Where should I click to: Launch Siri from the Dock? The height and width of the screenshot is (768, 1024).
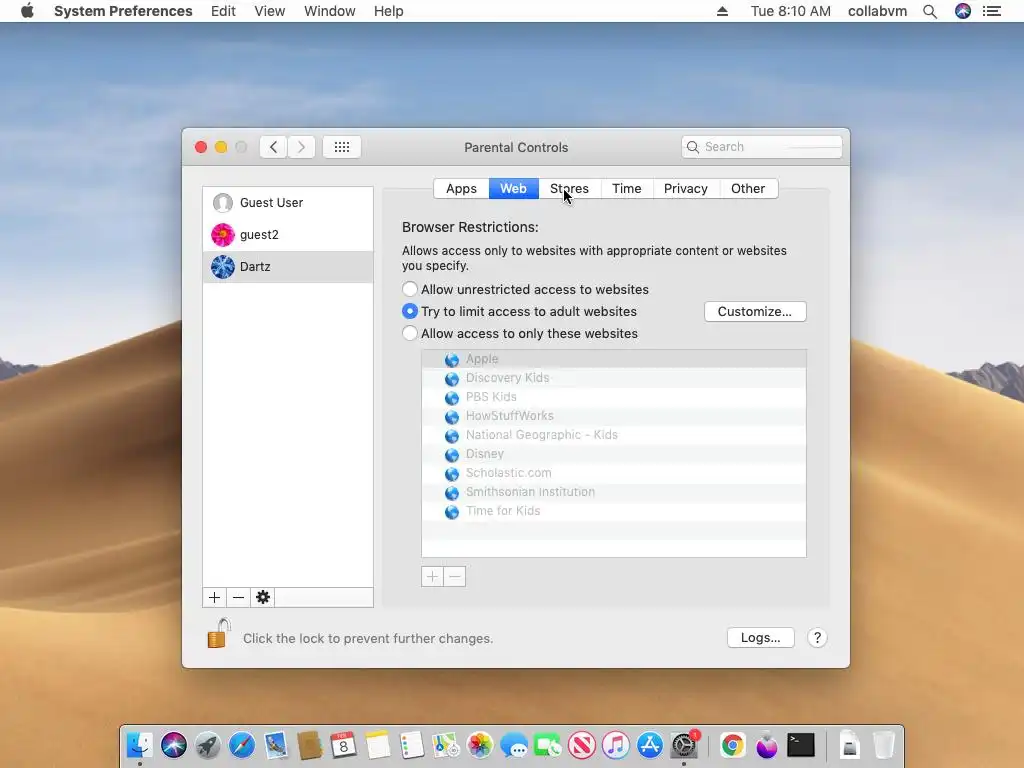pyautogui.click(x=174, y=745)
